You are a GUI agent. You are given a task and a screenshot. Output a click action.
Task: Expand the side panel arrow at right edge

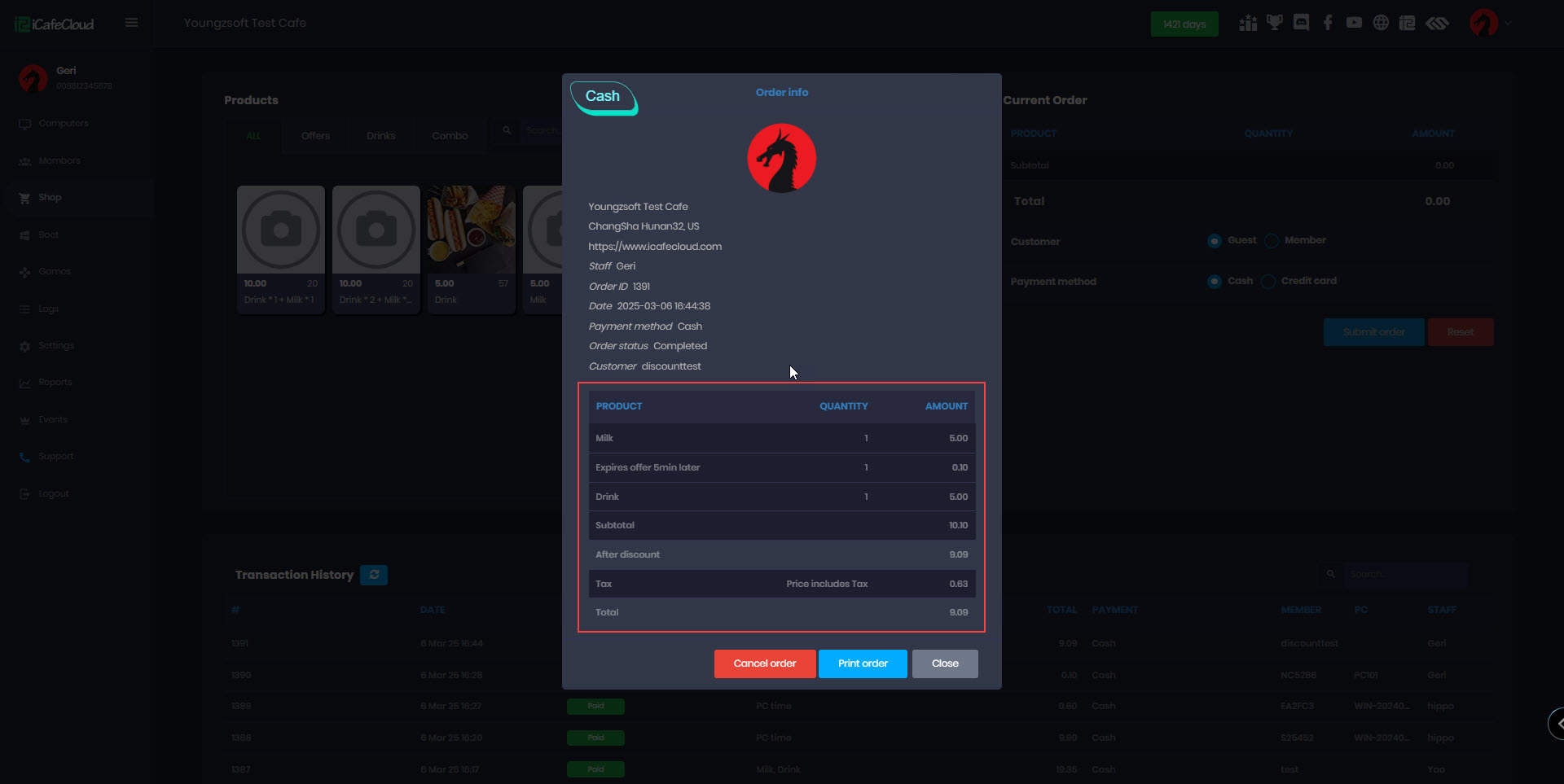pos(1557,723)
